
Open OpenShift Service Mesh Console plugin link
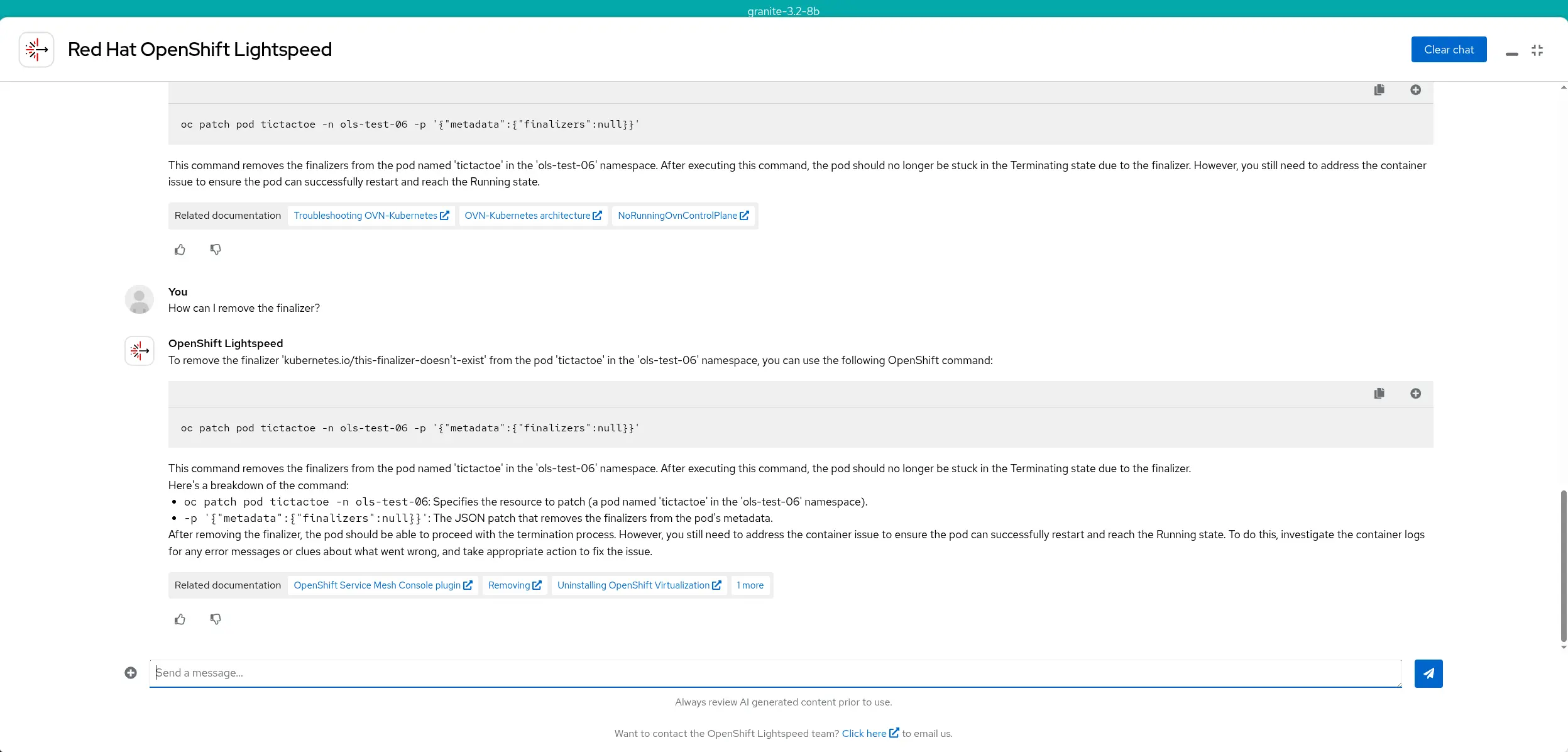pyautogui.click(x=383, y=585)
